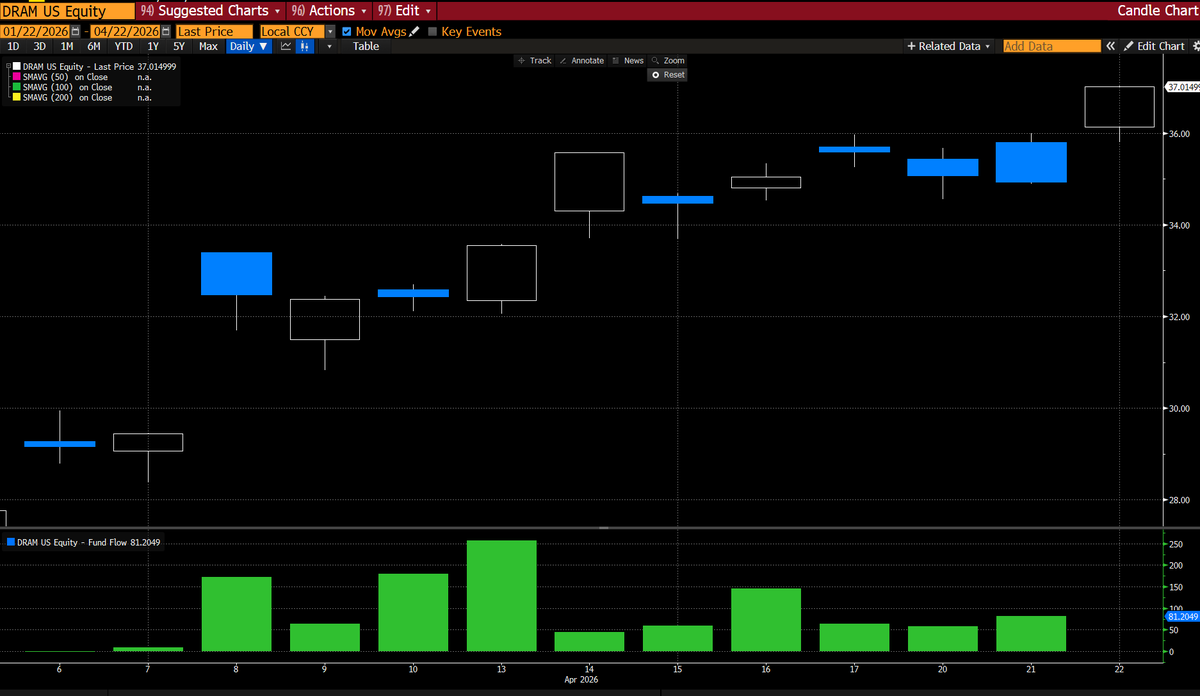1200x696 pixels.
Task: Enable the Key Events checkbox
Action: [x=432, y=32]
